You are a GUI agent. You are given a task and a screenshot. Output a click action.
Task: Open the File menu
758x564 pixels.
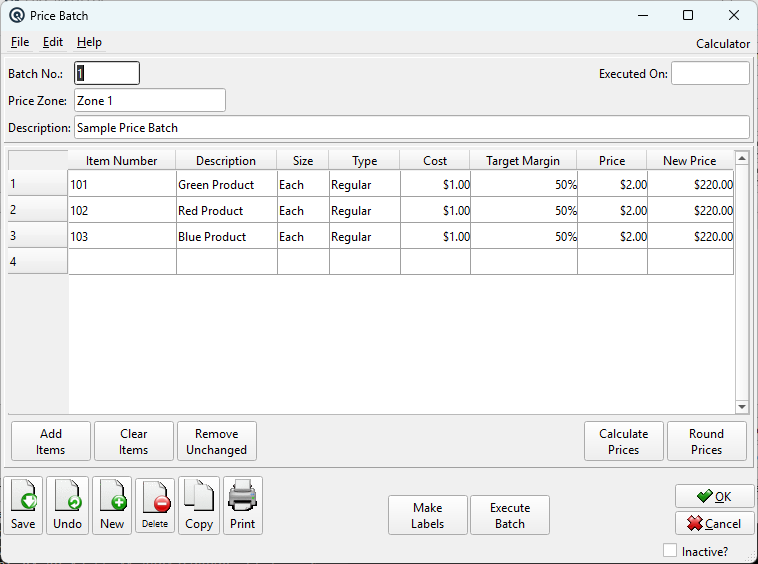point(20,42)
